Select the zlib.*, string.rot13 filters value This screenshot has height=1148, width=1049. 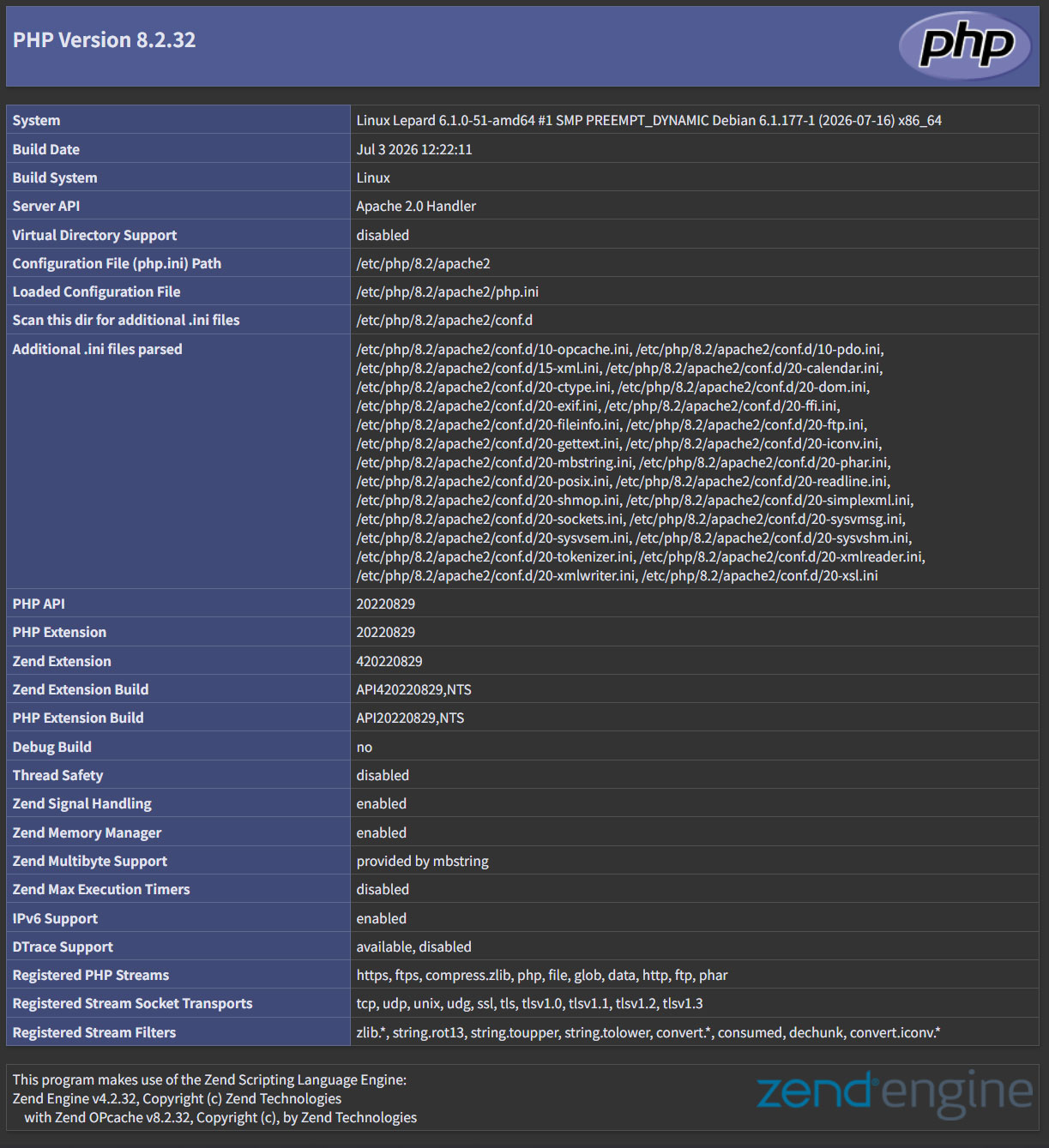click(648, 1032)
